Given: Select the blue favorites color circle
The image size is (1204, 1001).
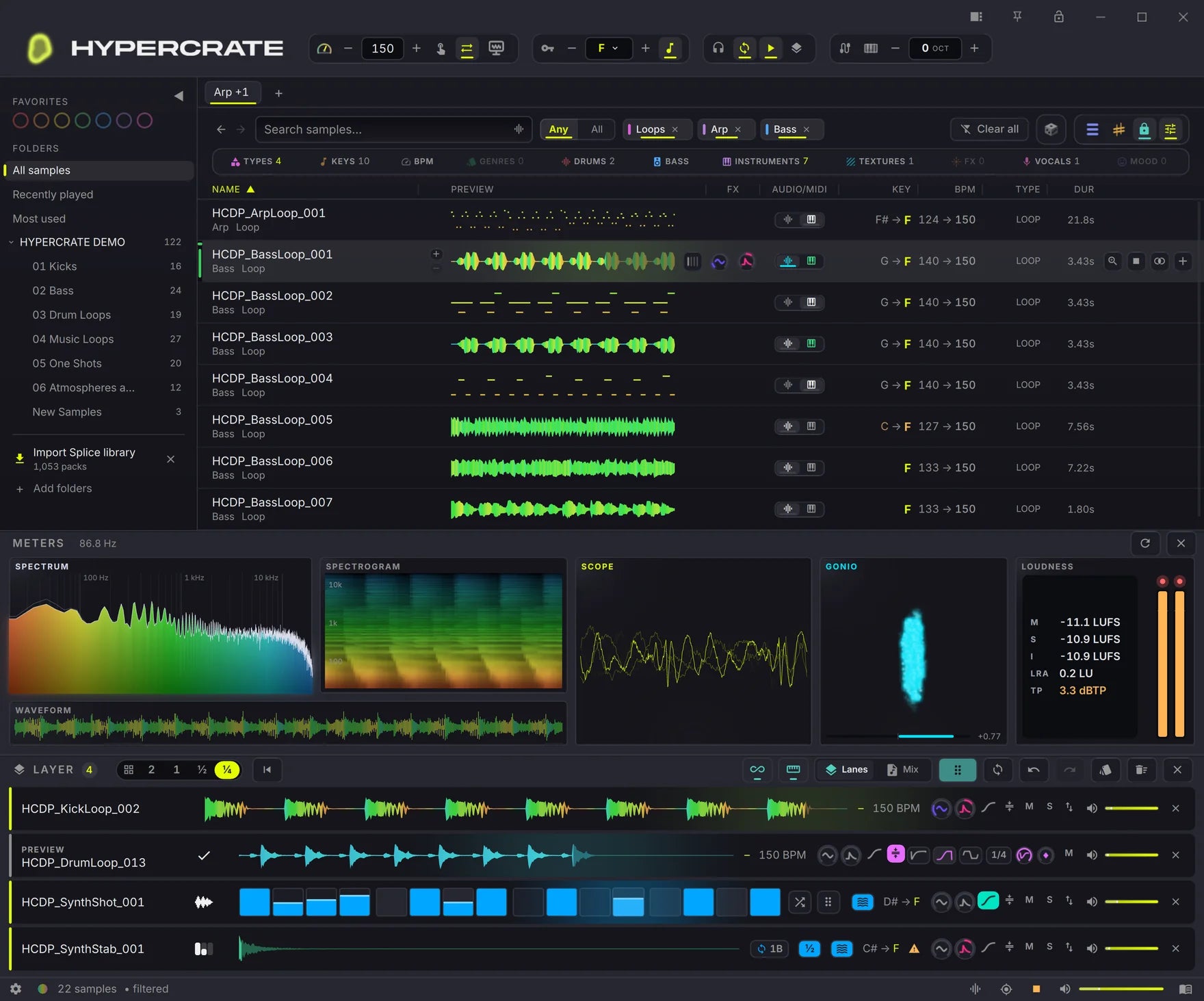Looking at the screenshot, I should [103, 120].
